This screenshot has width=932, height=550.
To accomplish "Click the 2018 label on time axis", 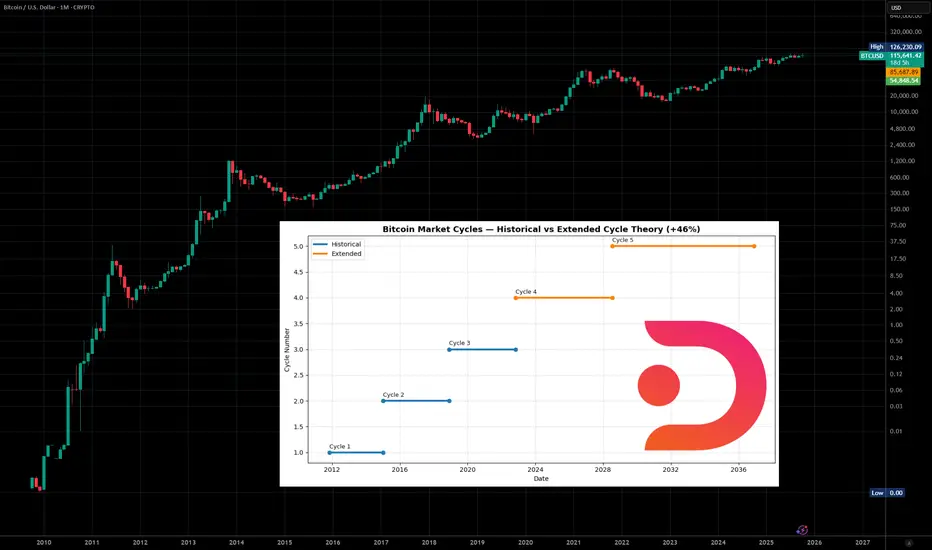I will pos(429,542).
